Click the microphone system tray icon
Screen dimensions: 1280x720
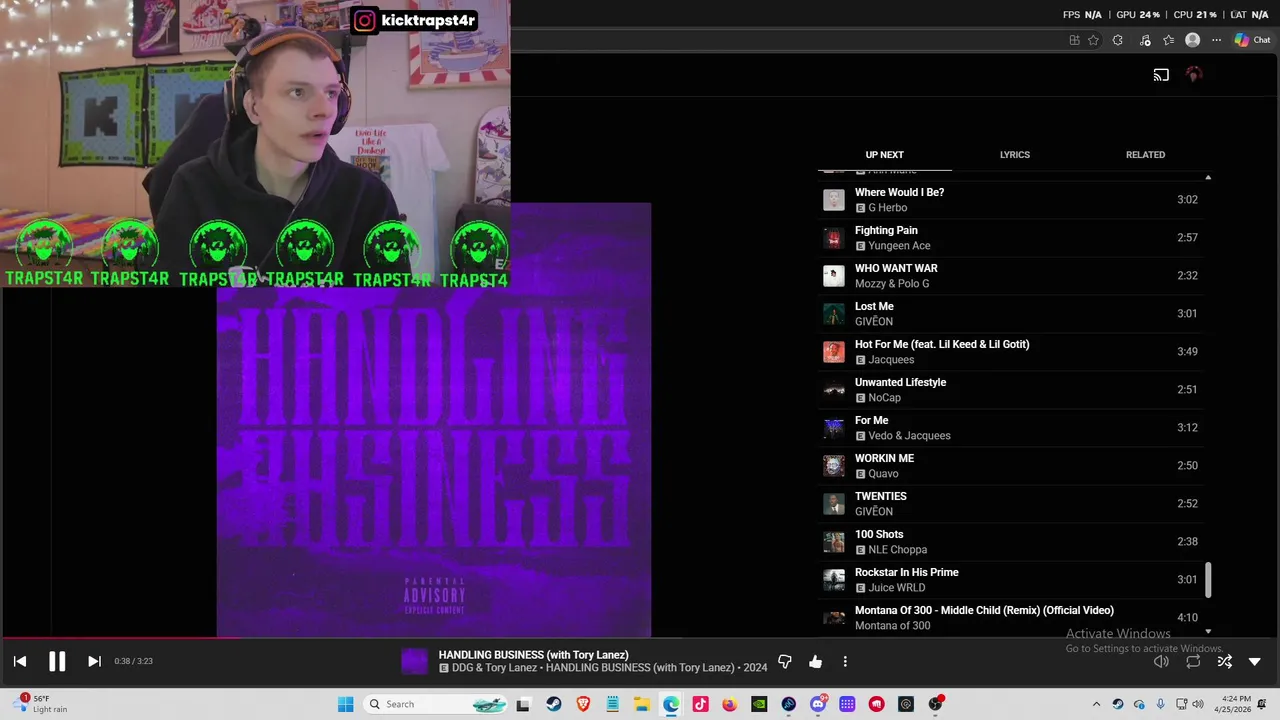(1160, 704)
